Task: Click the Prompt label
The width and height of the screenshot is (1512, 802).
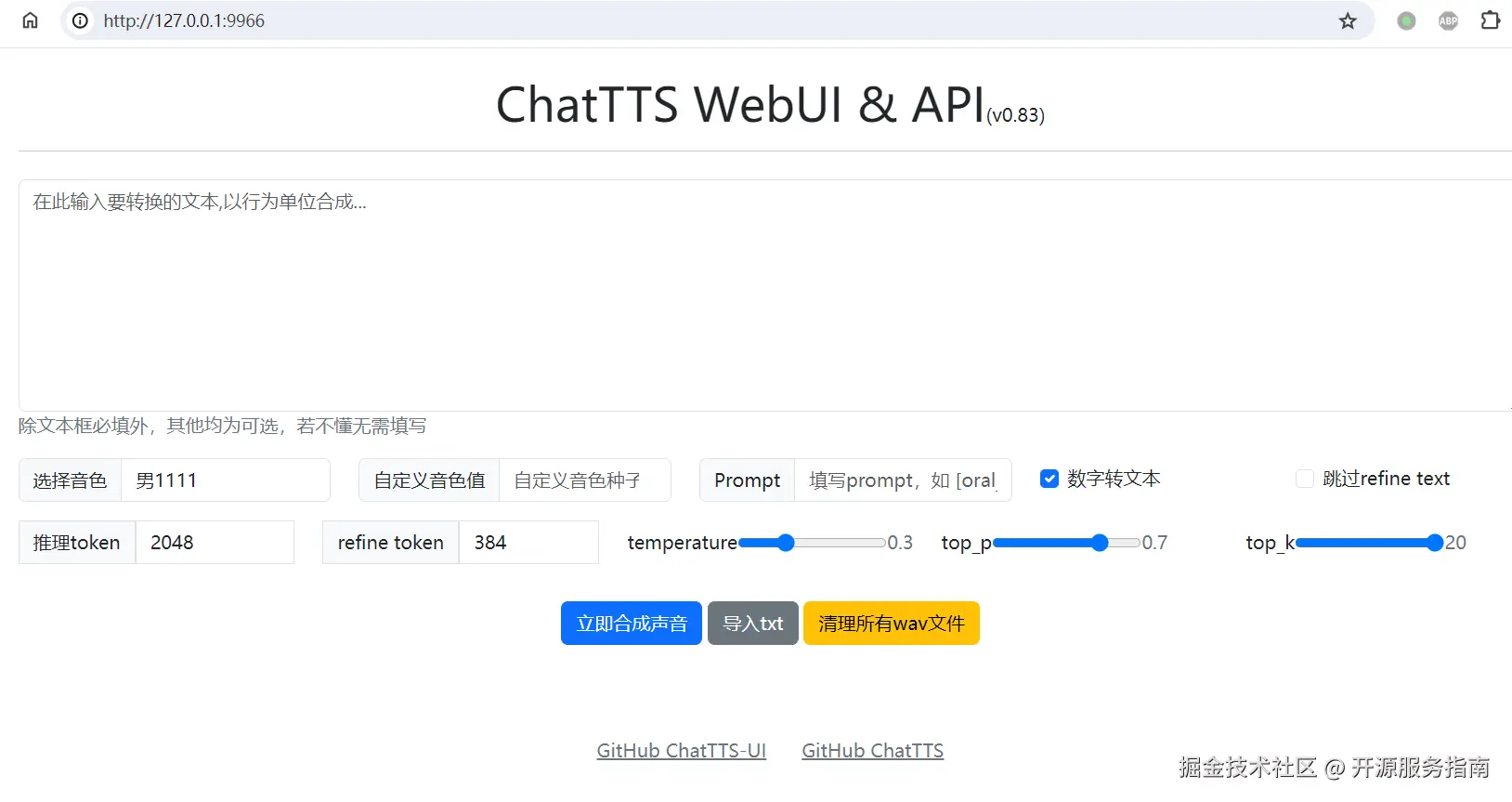Action: [x=748, y=480]
